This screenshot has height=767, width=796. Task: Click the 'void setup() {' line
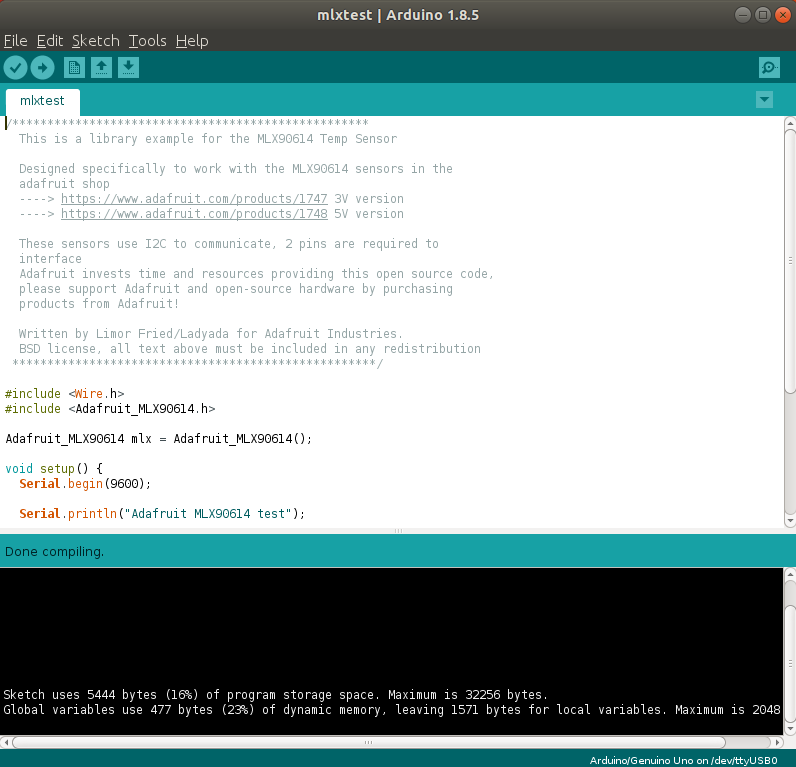coord(54,469)
